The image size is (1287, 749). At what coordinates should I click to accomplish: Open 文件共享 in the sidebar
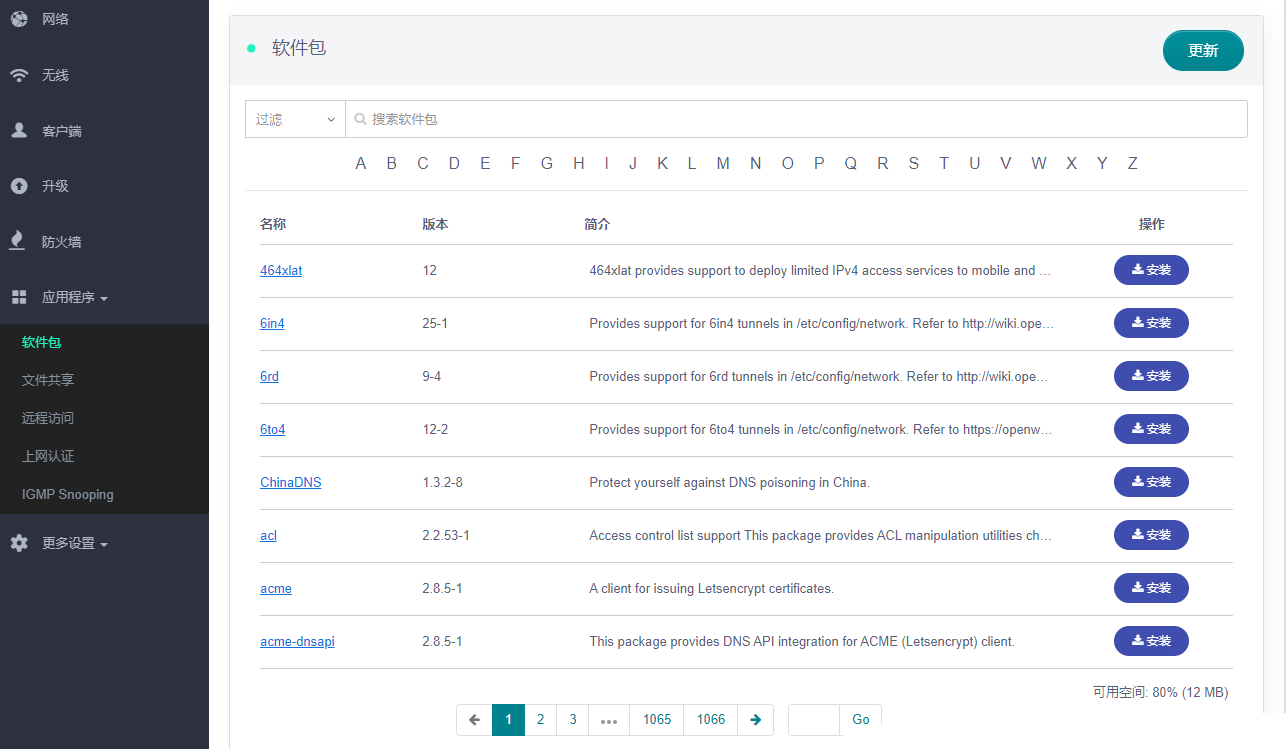pyautogui.click(x=48, y=380)
